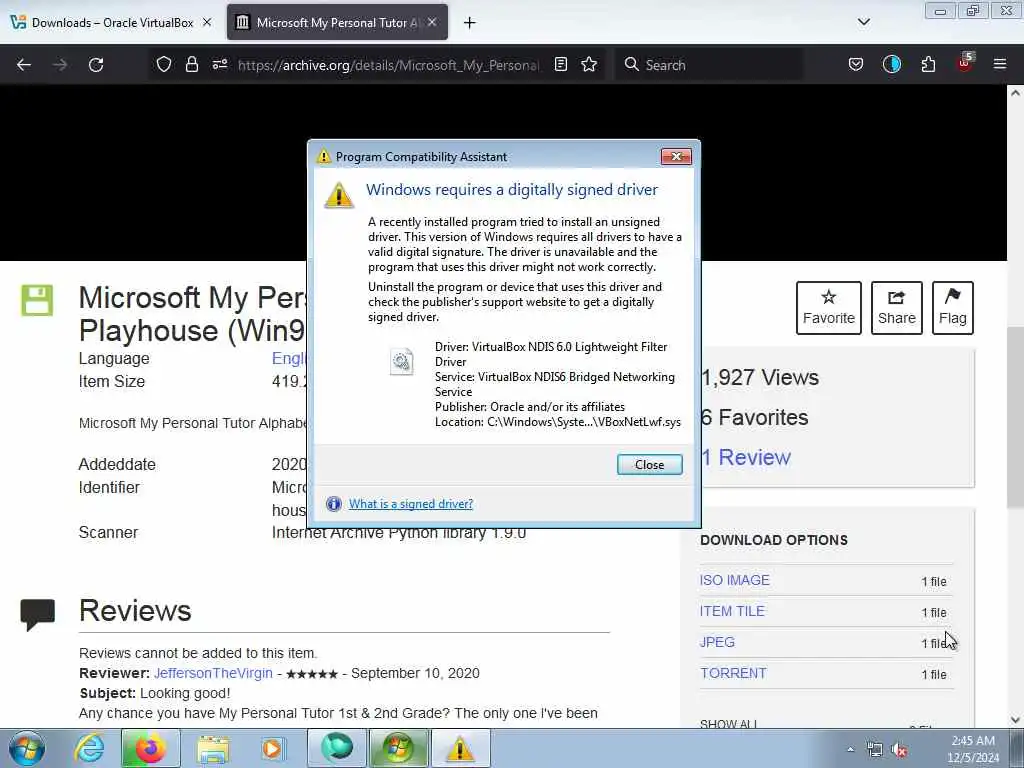Select the warning triangle taskbar item
The height and width of the screenshot is (768, 1024).
pyautogui.click(x=460, y=748)
